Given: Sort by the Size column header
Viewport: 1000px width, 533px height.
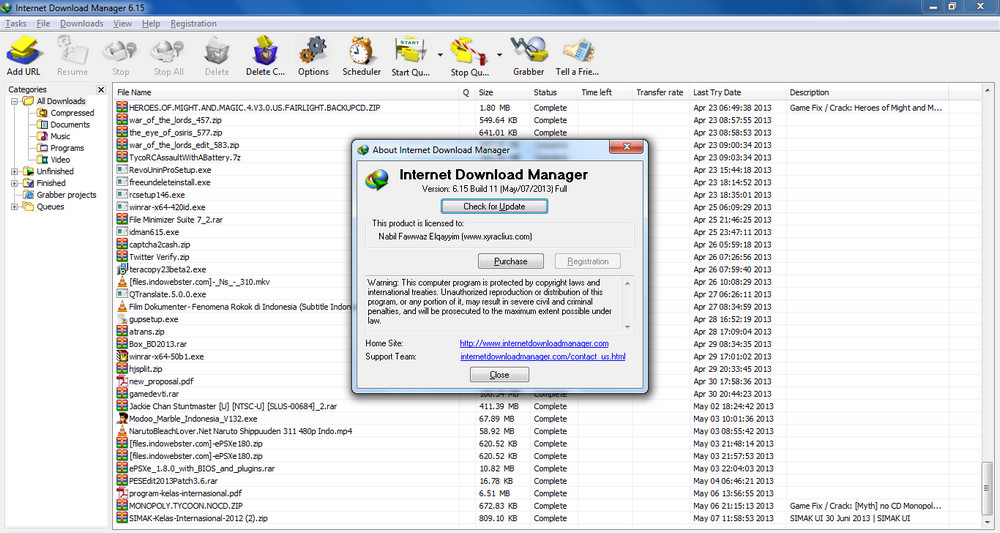Looking at the screenshot, I should 503,92.
